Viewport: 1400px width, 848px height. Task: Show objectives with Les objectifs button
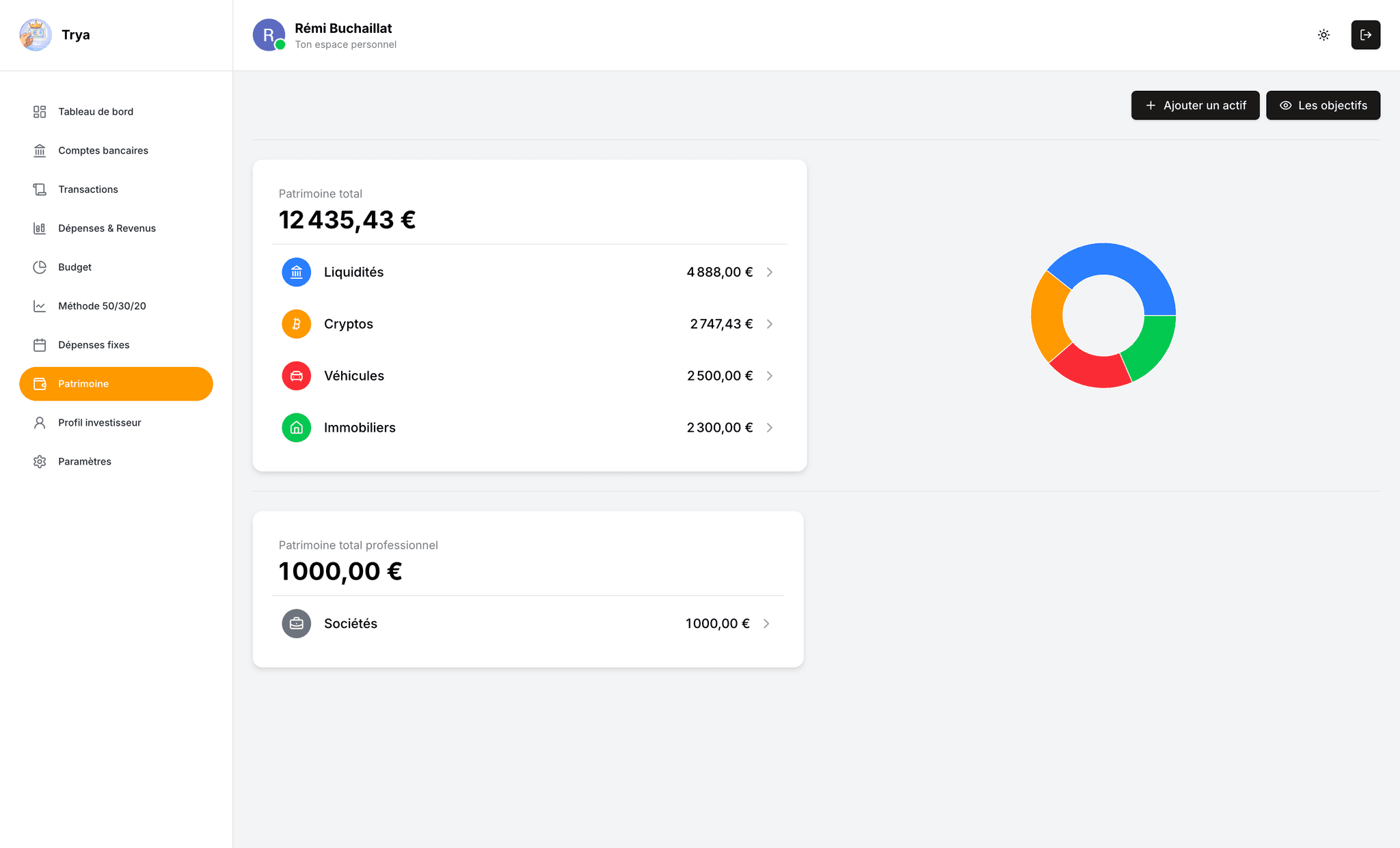tap(1323, 105)
